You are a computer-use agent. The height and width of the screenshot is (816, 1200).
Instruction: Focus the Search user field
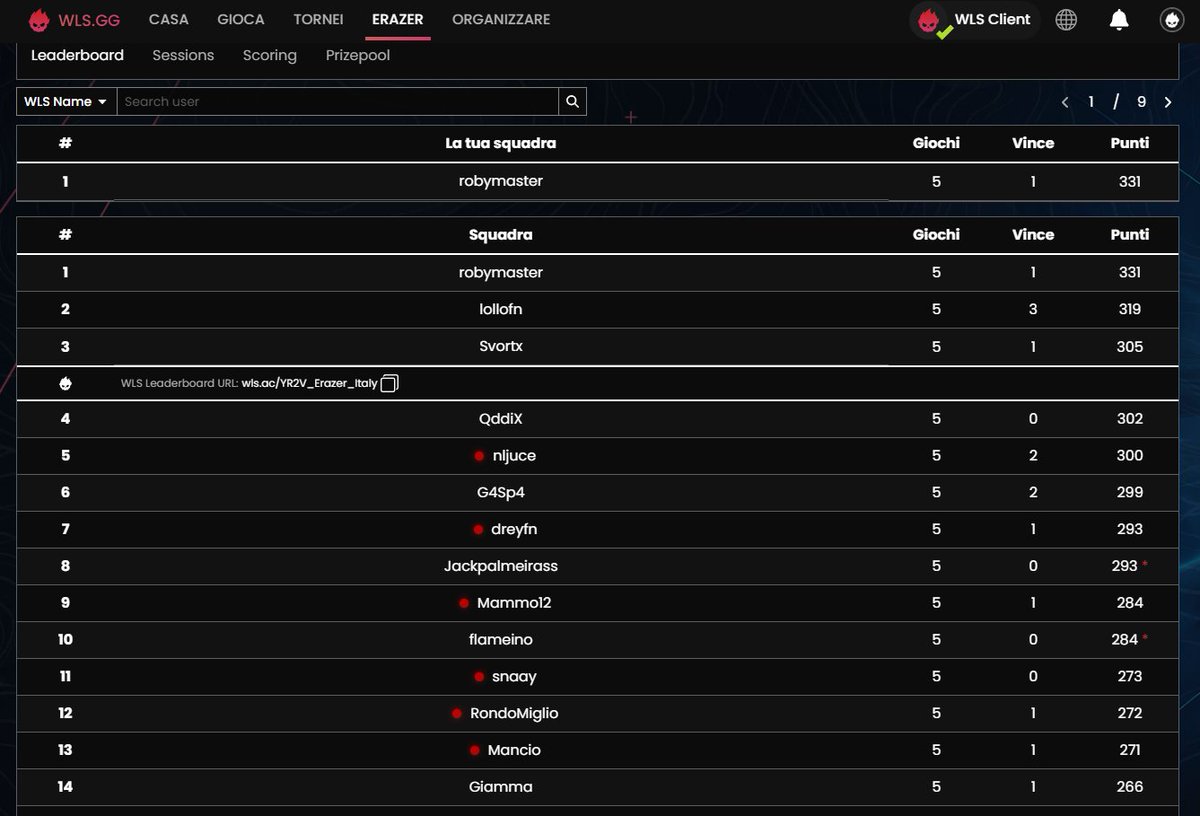pos(338,101)
